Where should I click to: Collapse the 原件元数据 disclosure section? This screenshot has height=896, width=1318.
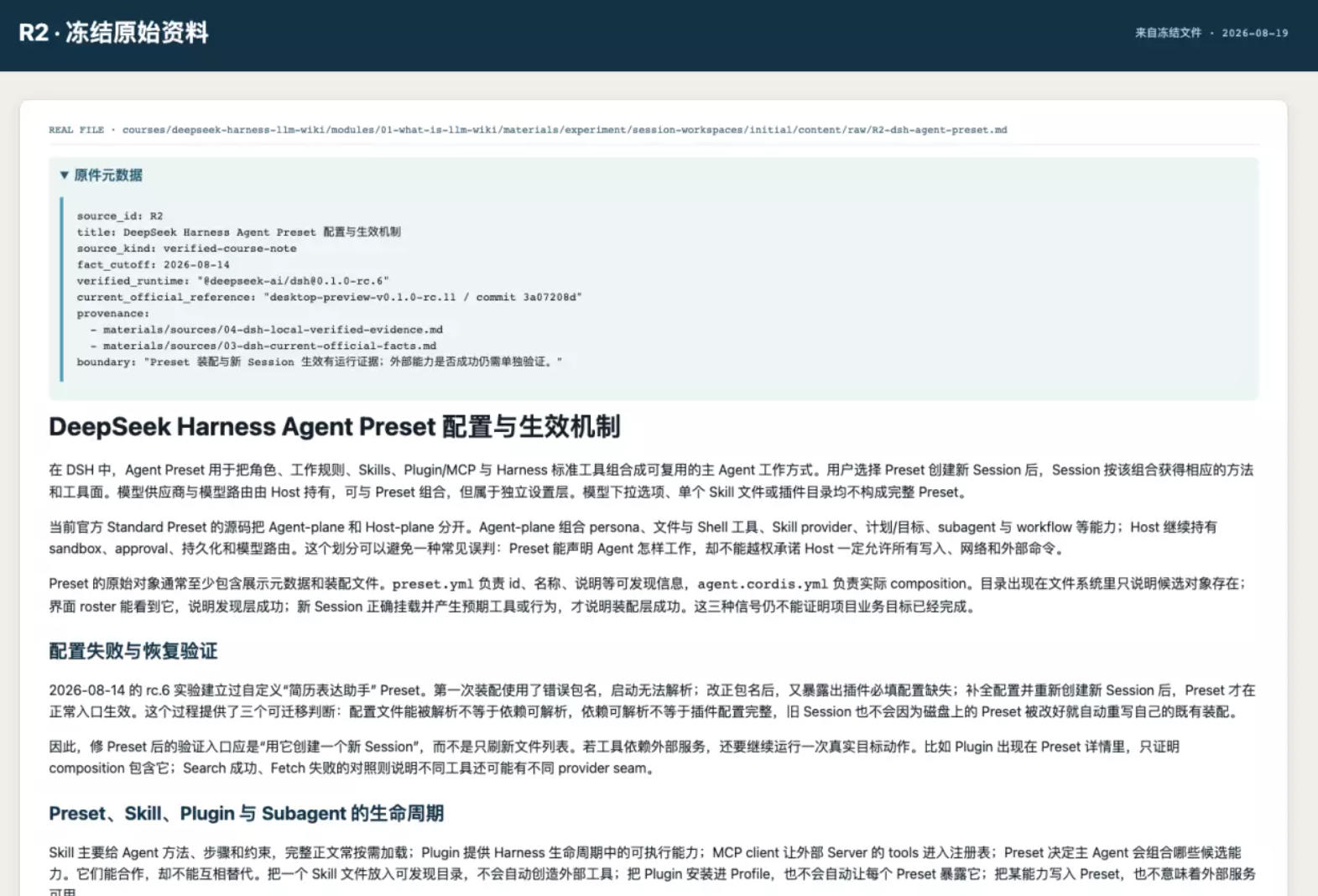(101, 175)
